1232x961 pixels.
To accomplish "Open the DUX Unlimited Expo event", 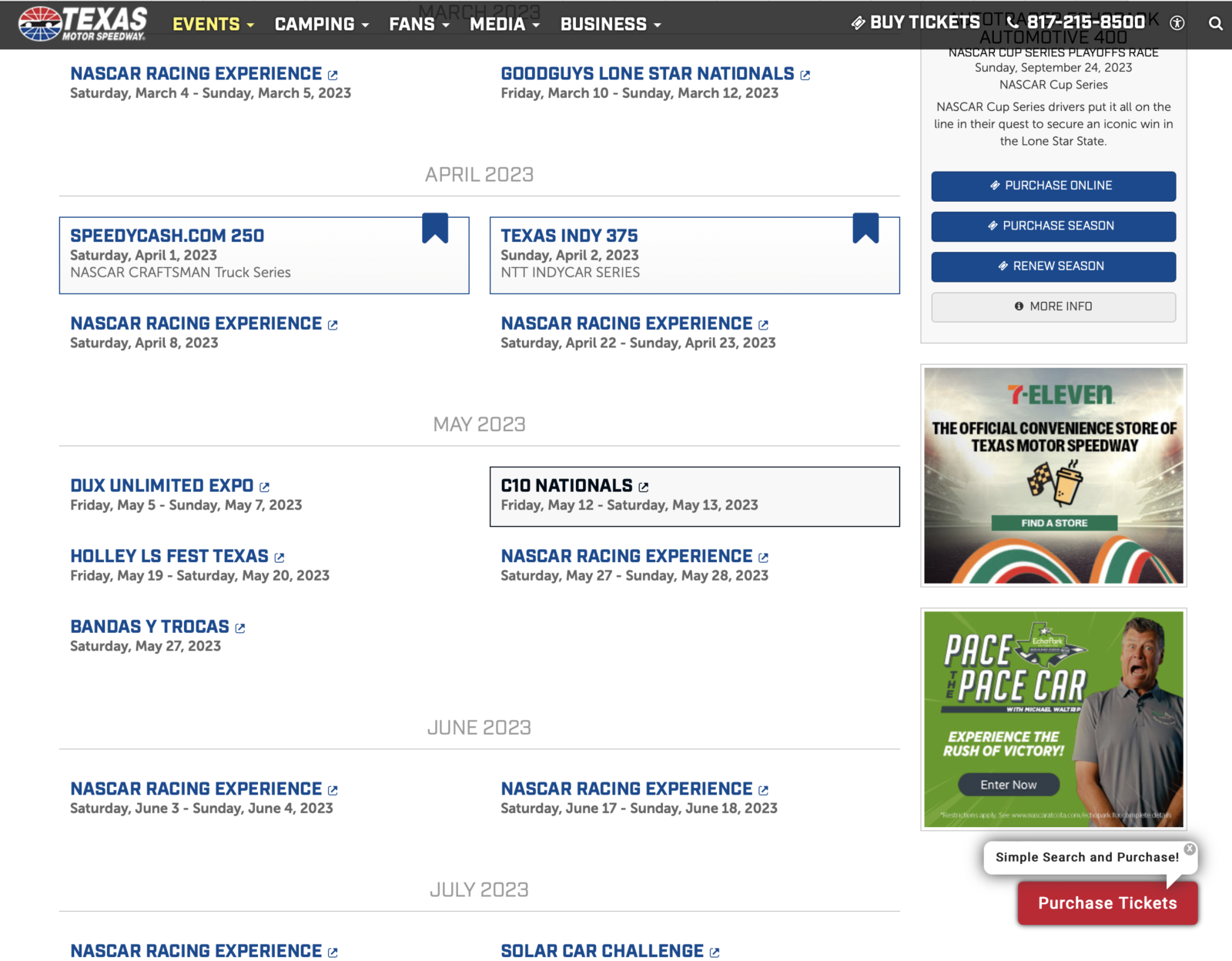I will [162, 486].
